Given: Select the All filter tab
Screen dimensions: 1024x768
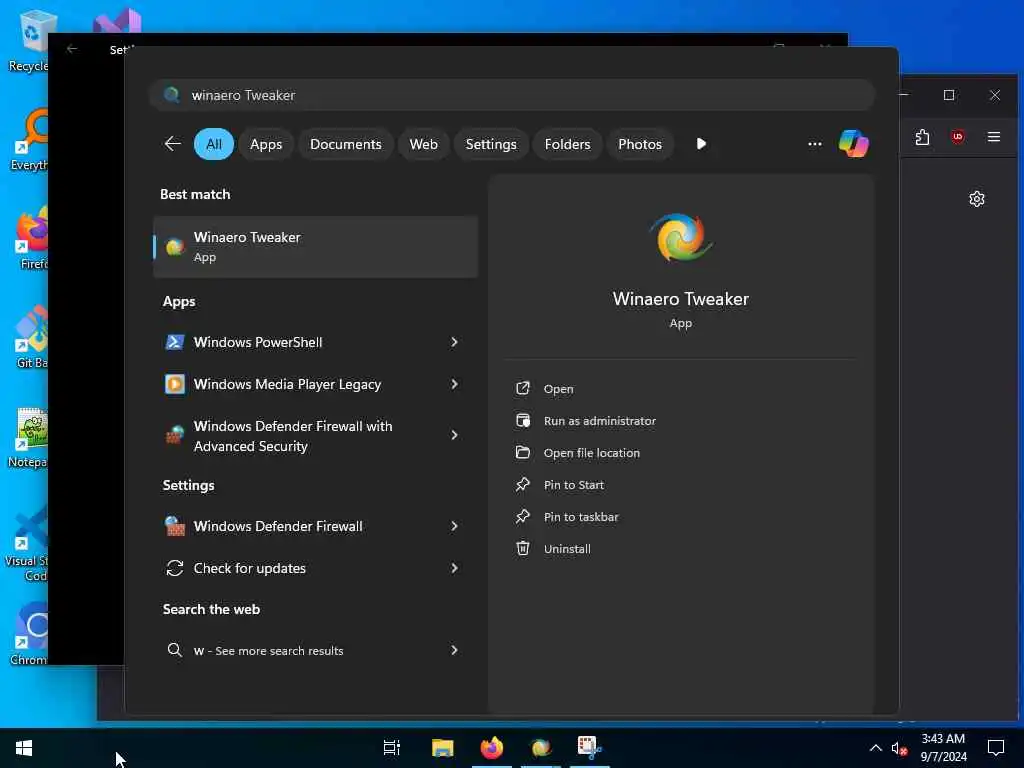Looking at the screenshot, I should tap(214, 144).
